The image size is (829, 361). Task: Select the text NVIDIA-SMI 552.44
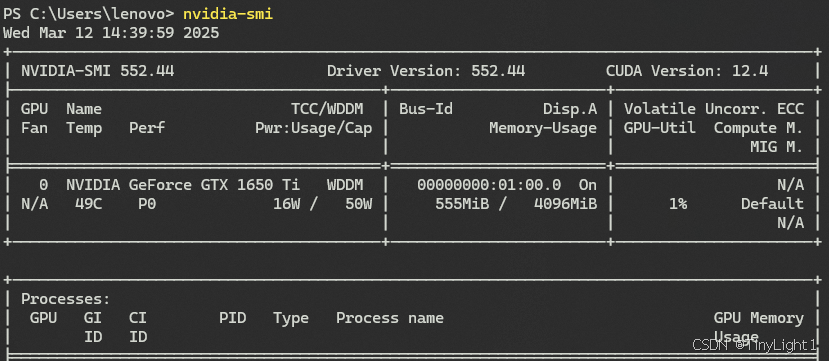(x=97, y=71)
